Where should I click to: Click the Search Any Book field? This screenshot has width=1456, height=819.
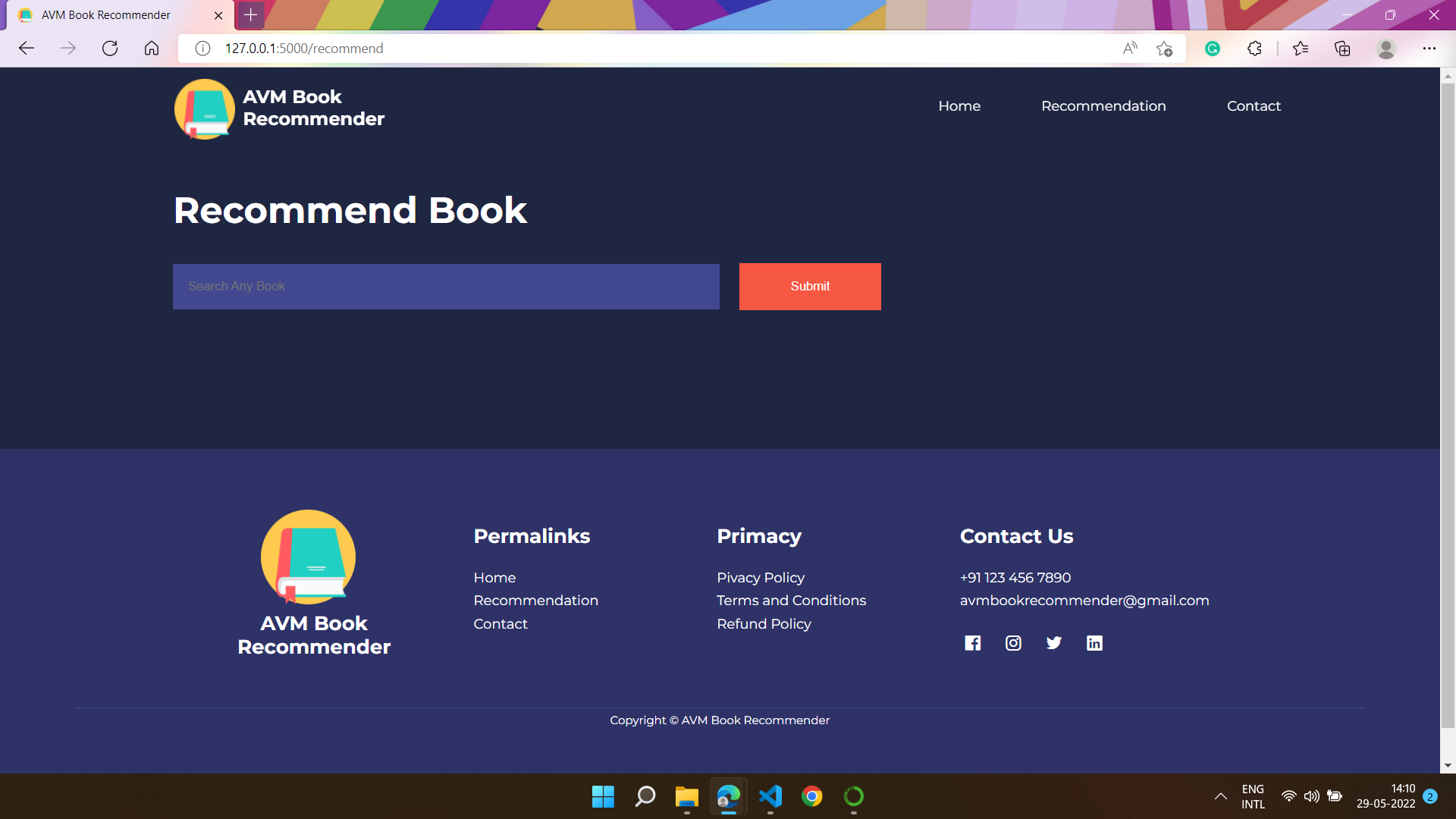pos(446,287)
